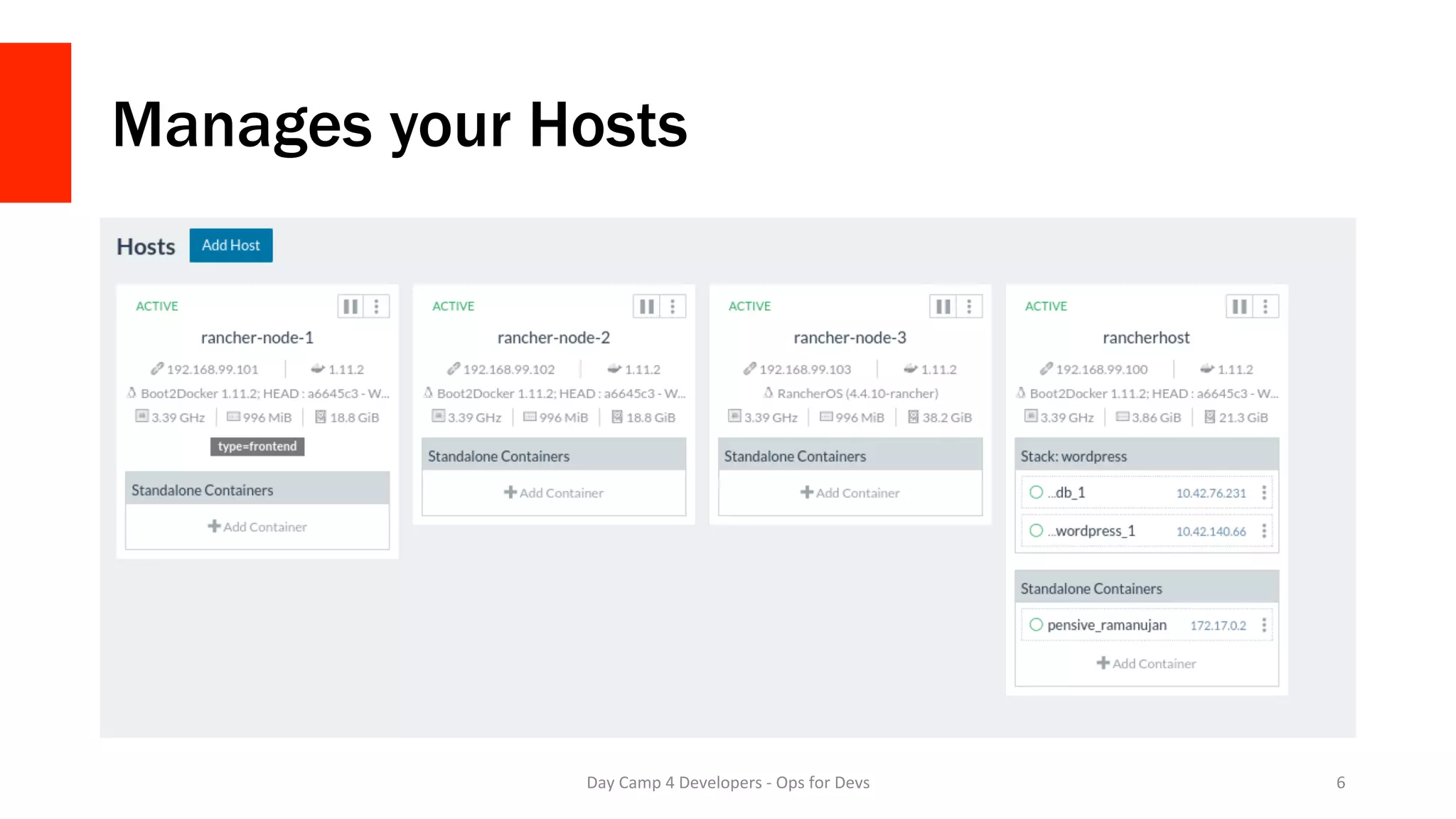Click CPU icon on rancher-node-3 card
Image resolution: width=1456 pixels, height=819 pixels.
734,416
